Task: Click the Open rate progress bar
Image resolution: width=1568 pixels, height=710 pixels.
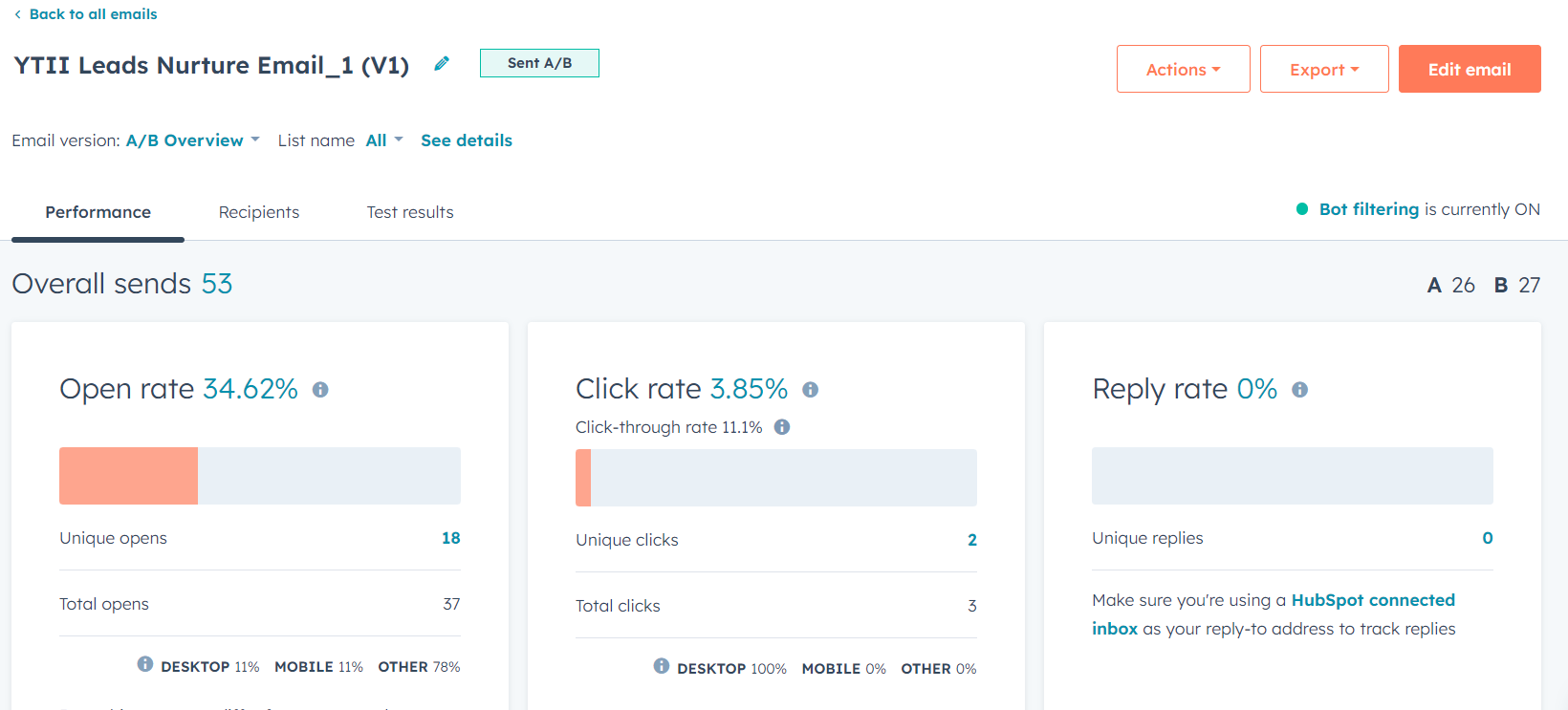Action: [260, 476]
